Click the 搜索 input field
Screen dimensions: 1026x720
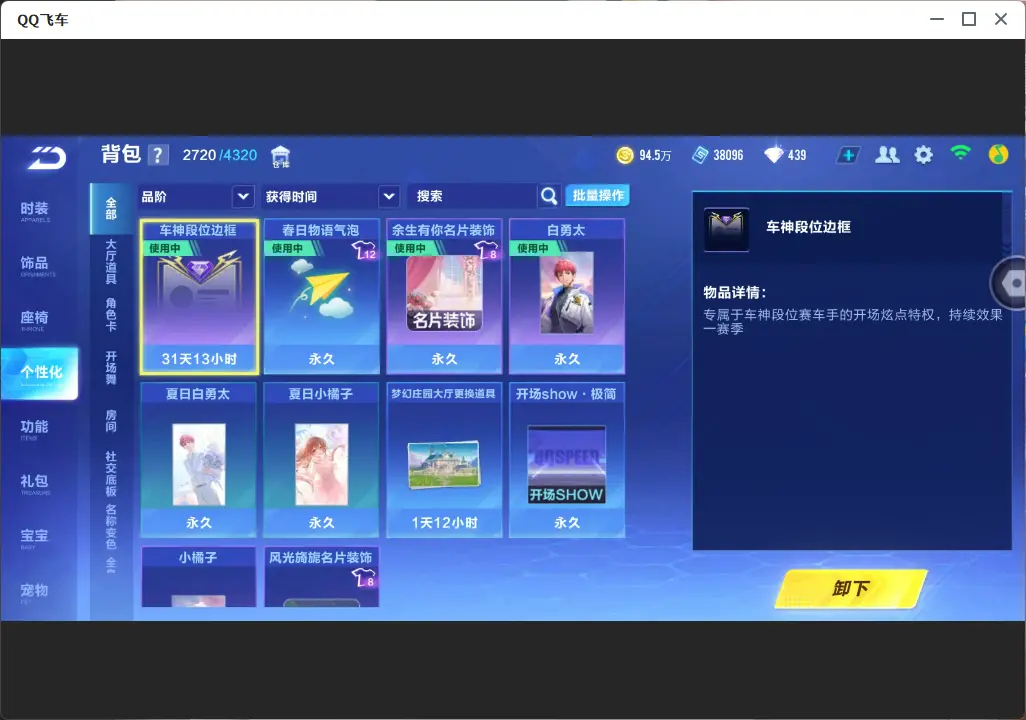(472, 196)
